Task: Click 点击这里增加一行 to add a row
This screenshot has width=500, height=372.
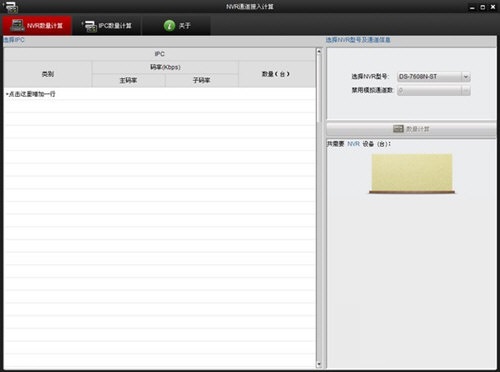Action: [x=31, y=94]
